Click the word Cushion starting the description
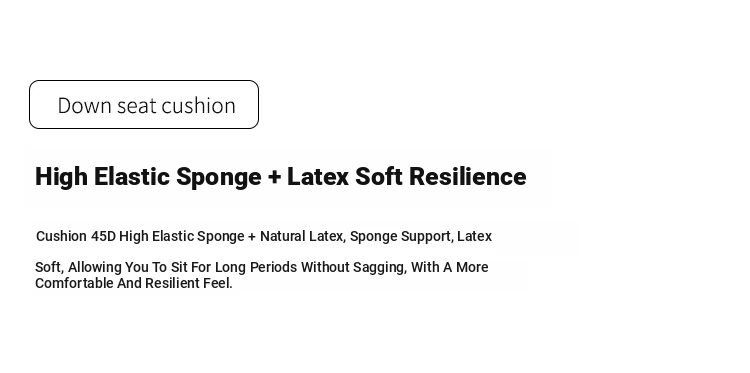Screen dimensions: 750x373 coord(62,236)
